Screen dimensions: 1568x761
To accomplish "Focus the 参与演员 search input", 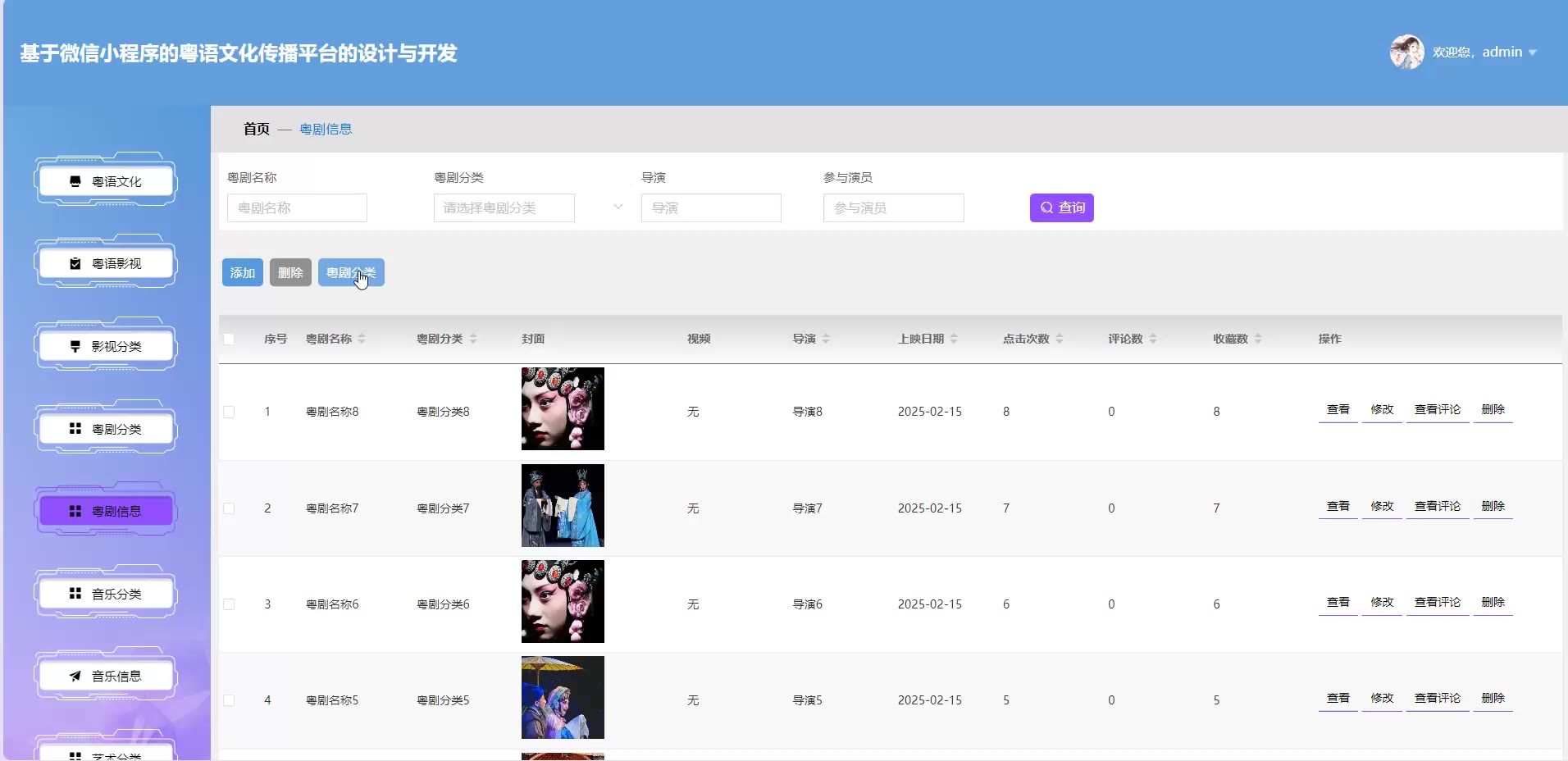I will click(x=893, y=207).
